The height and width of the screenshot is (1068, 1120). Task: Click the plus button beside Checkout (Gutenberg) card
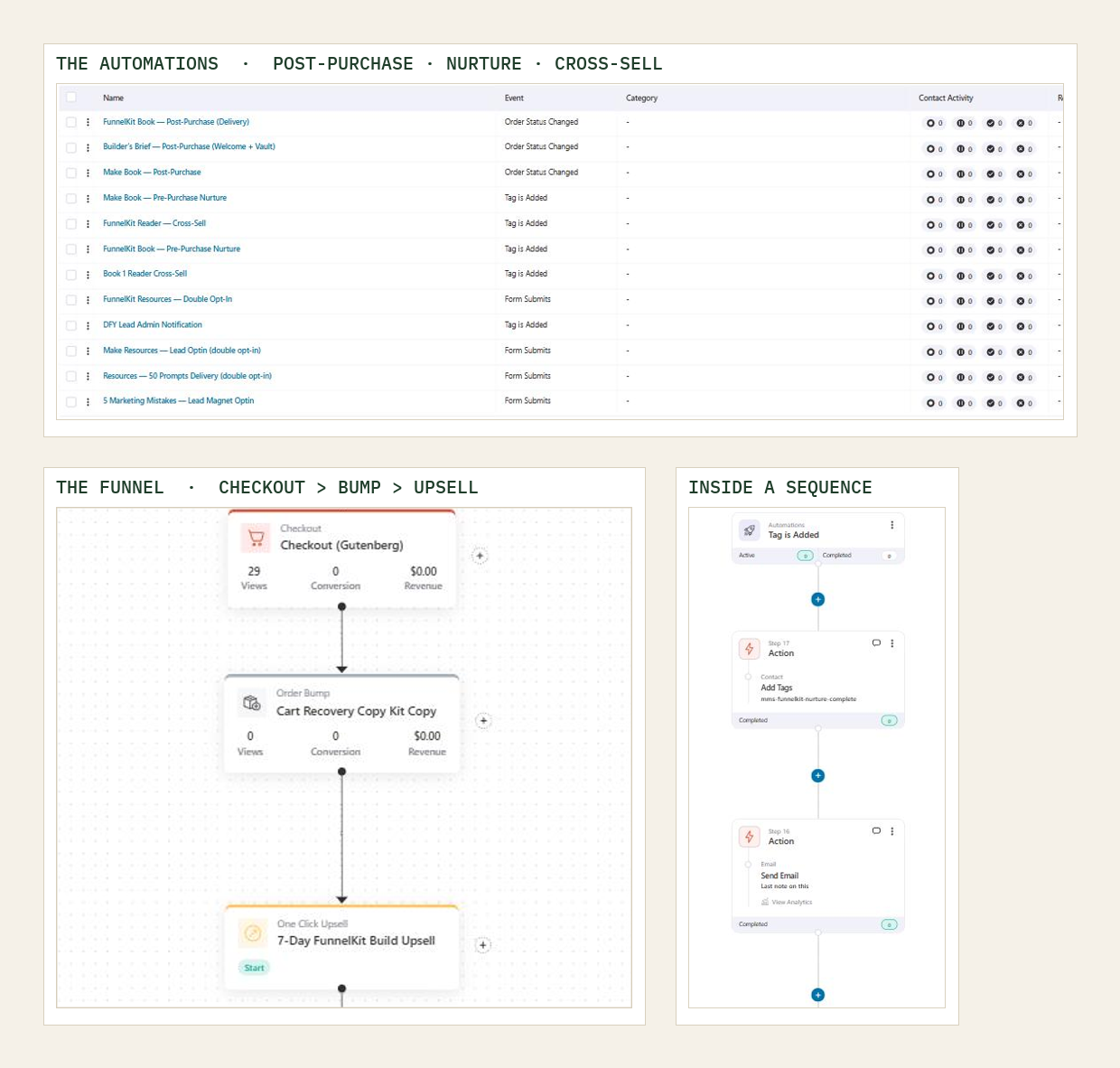tap(480, 556)
